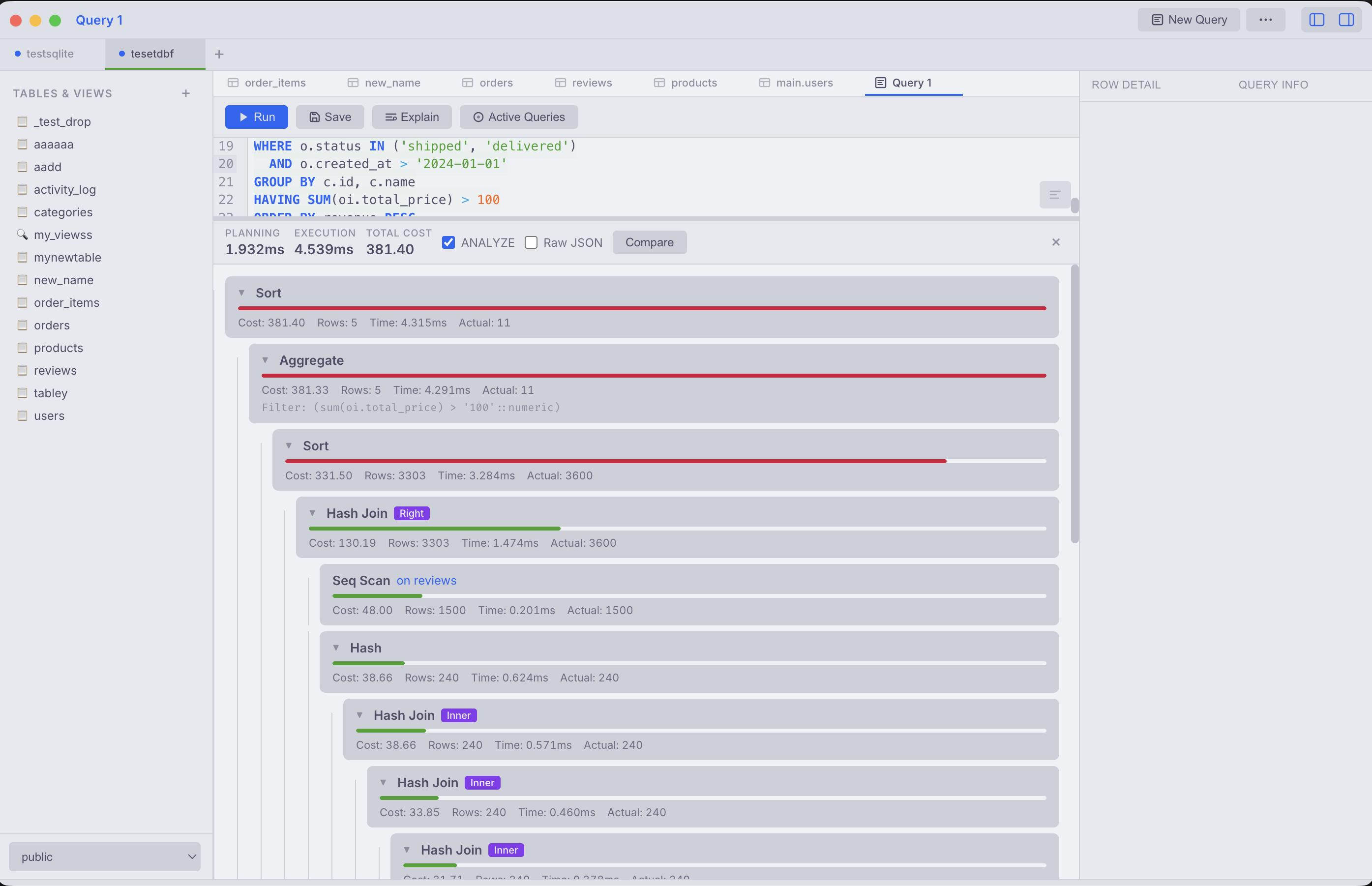This screenshot has width=1372, height=886.
Task: Click the total cost value 381.40
Action: point(389,249)
